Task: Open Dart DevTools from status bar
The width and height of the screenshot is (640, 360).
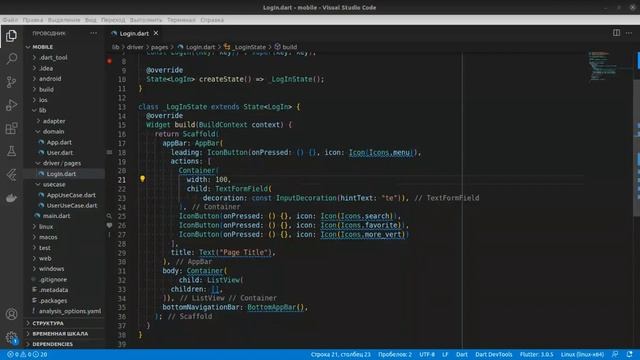Action: (x=493, y=354)
